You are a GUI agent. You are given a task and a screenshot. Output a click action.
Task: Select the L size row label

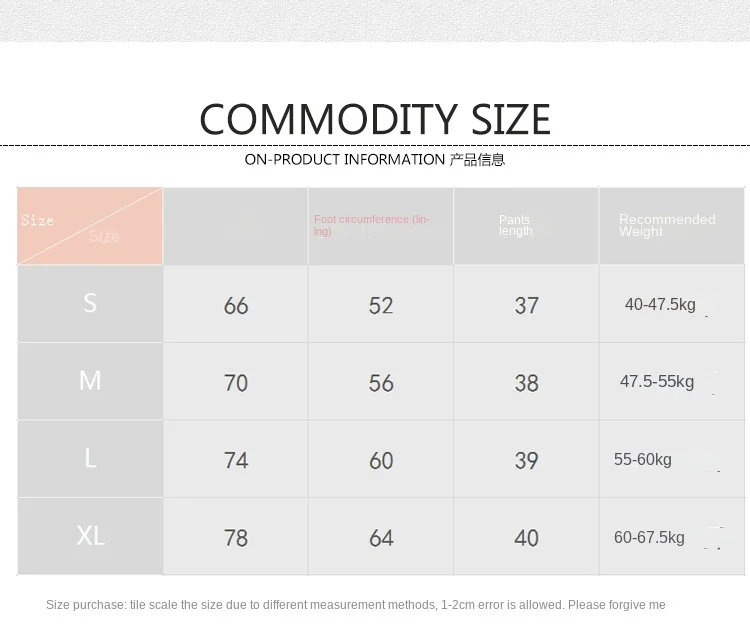90,459
